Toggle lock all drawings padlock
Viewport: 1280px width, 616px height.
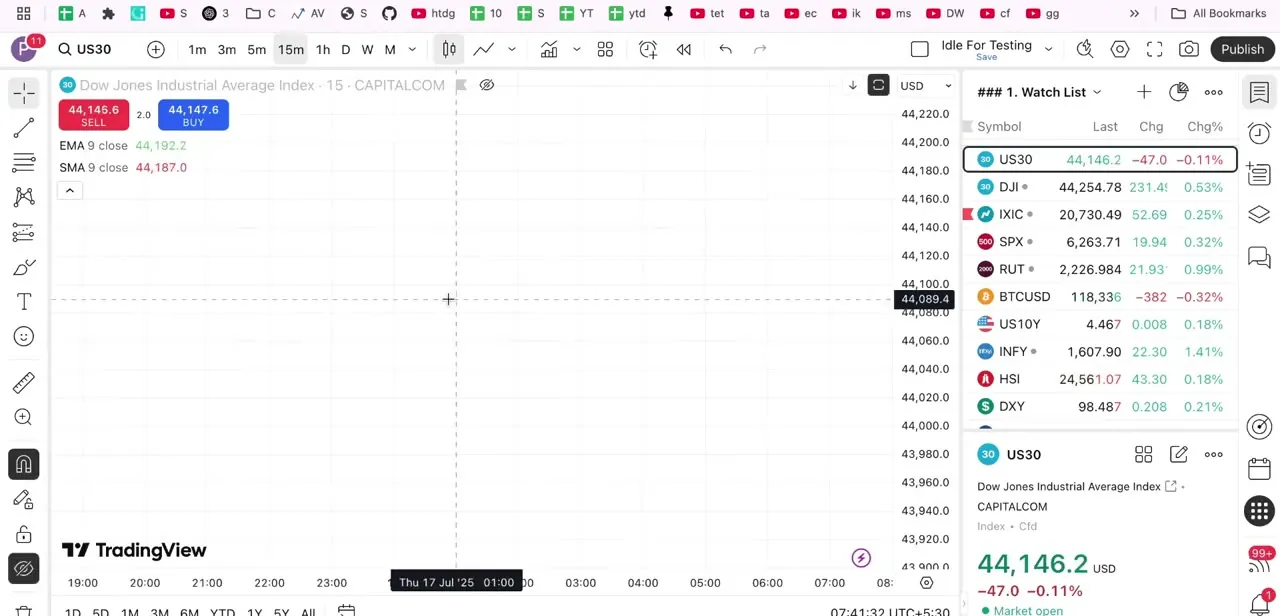point(24,534)
